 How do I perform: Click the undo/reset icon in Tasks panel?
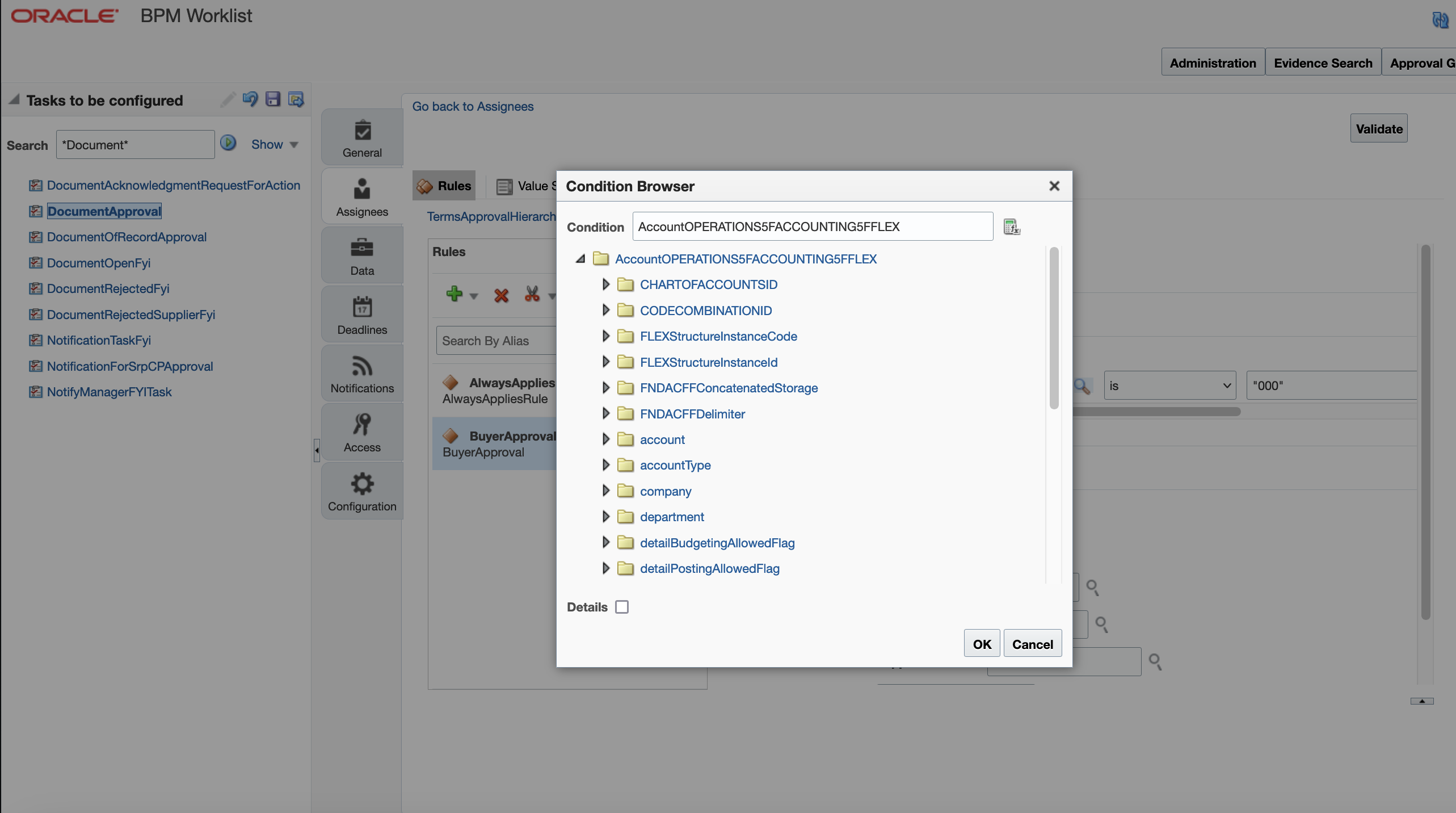pos(250,99)
